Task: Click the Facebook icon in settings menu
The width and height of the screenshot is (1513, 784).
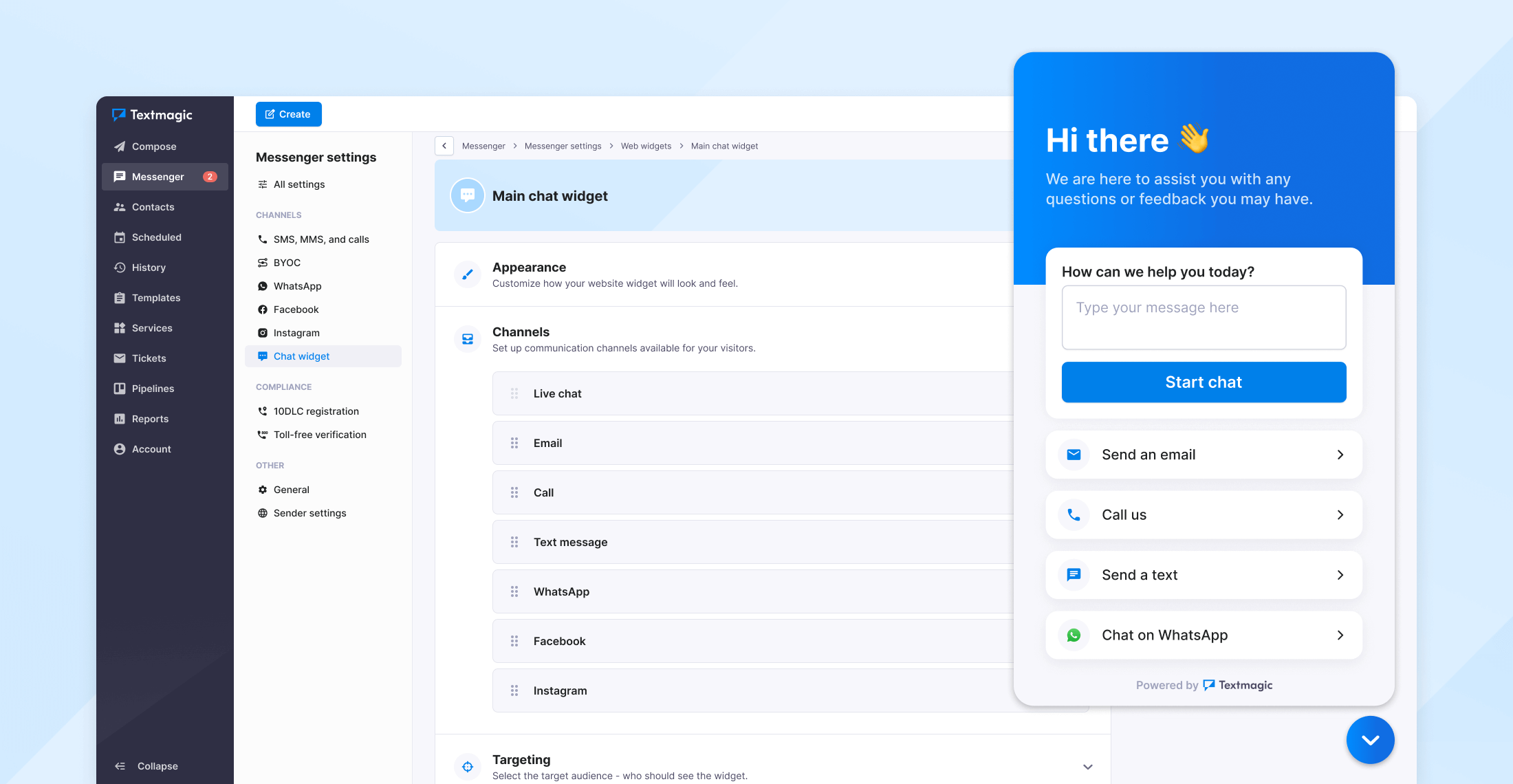Action: coord(263,309)
